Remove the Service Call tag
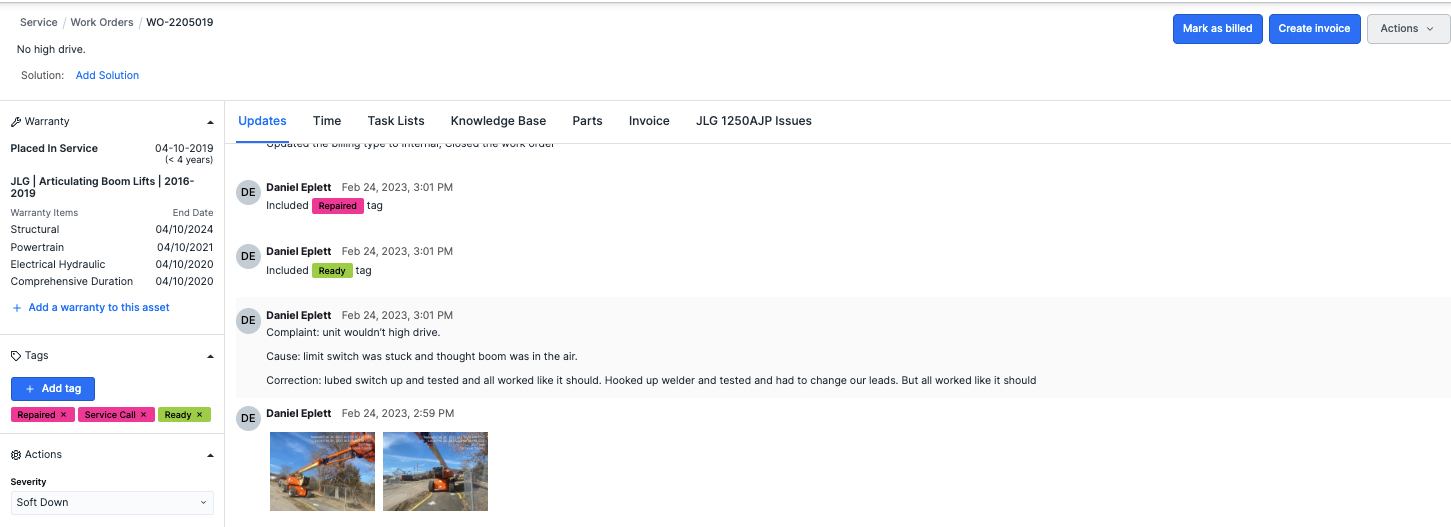Screen dimensions: 1451x527 (x=143, y=415)
